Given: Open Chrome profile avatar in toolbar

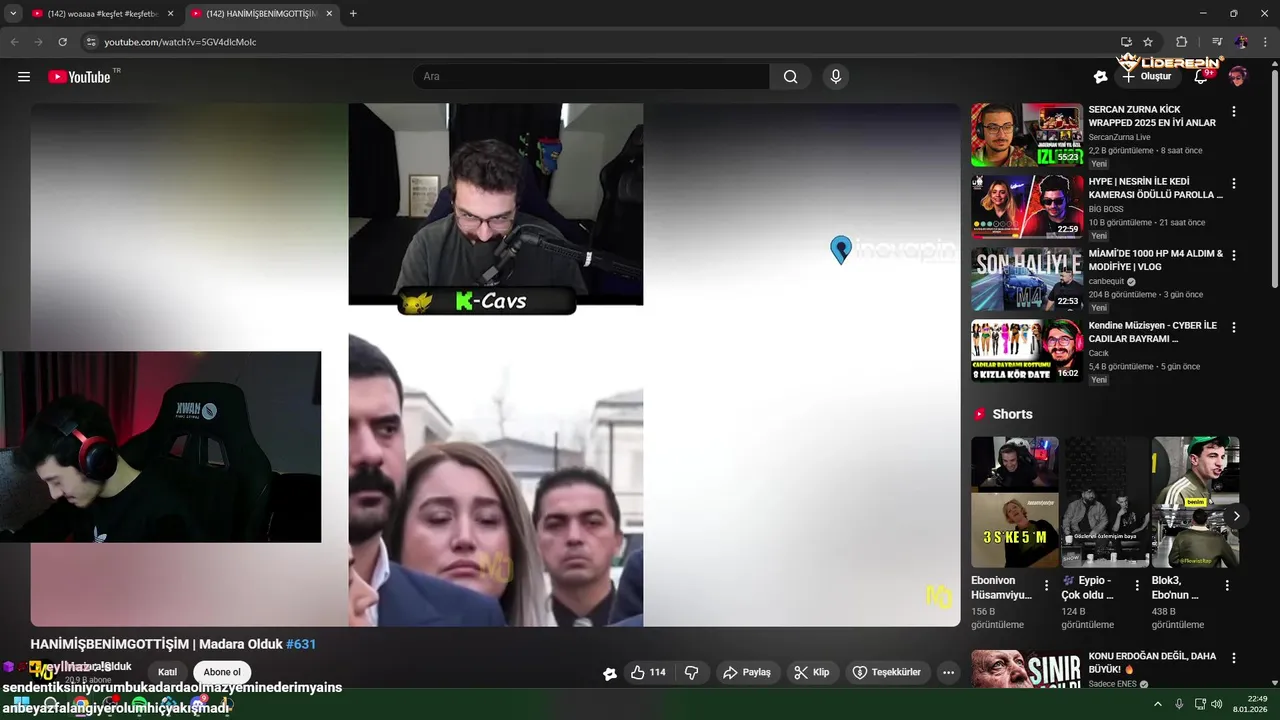Looking at the screenshot, I should point(1241,42).
